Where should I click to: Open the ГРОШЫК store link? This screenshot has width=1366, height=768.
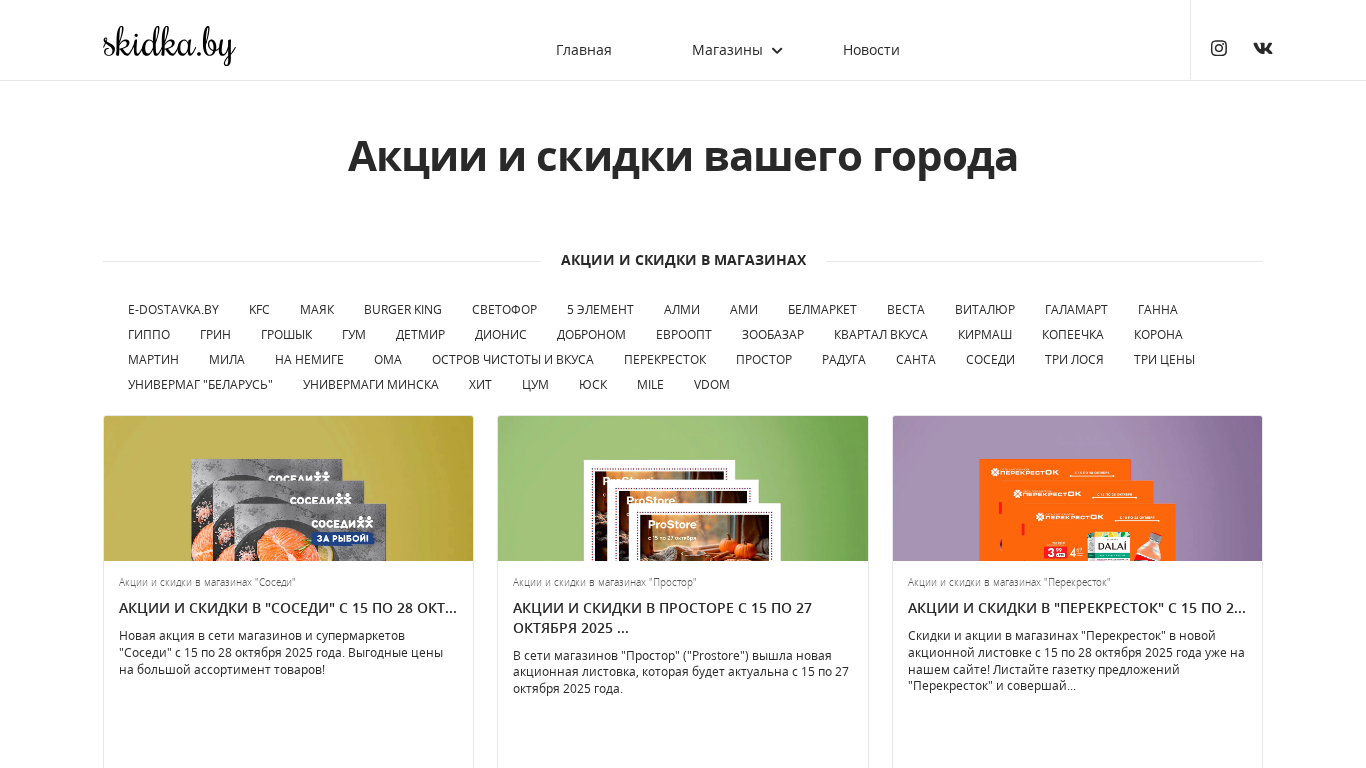(286, 334)
